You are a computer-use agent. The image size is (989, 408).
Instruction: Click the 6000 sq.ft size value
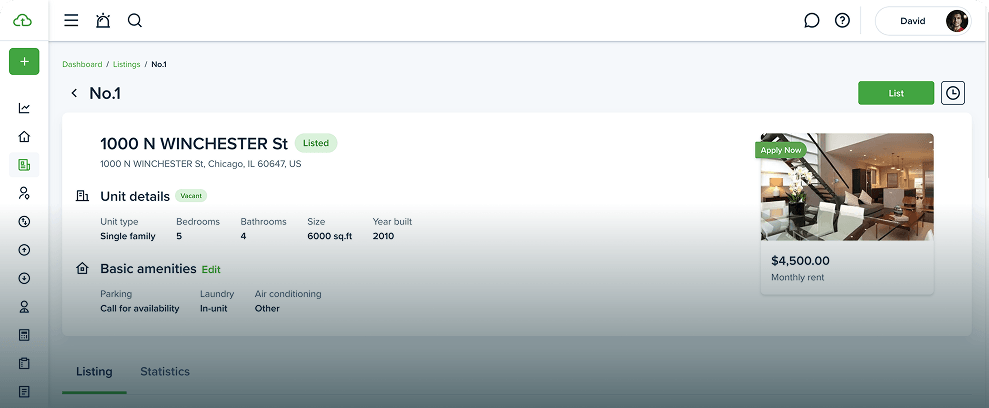point(330,236)
